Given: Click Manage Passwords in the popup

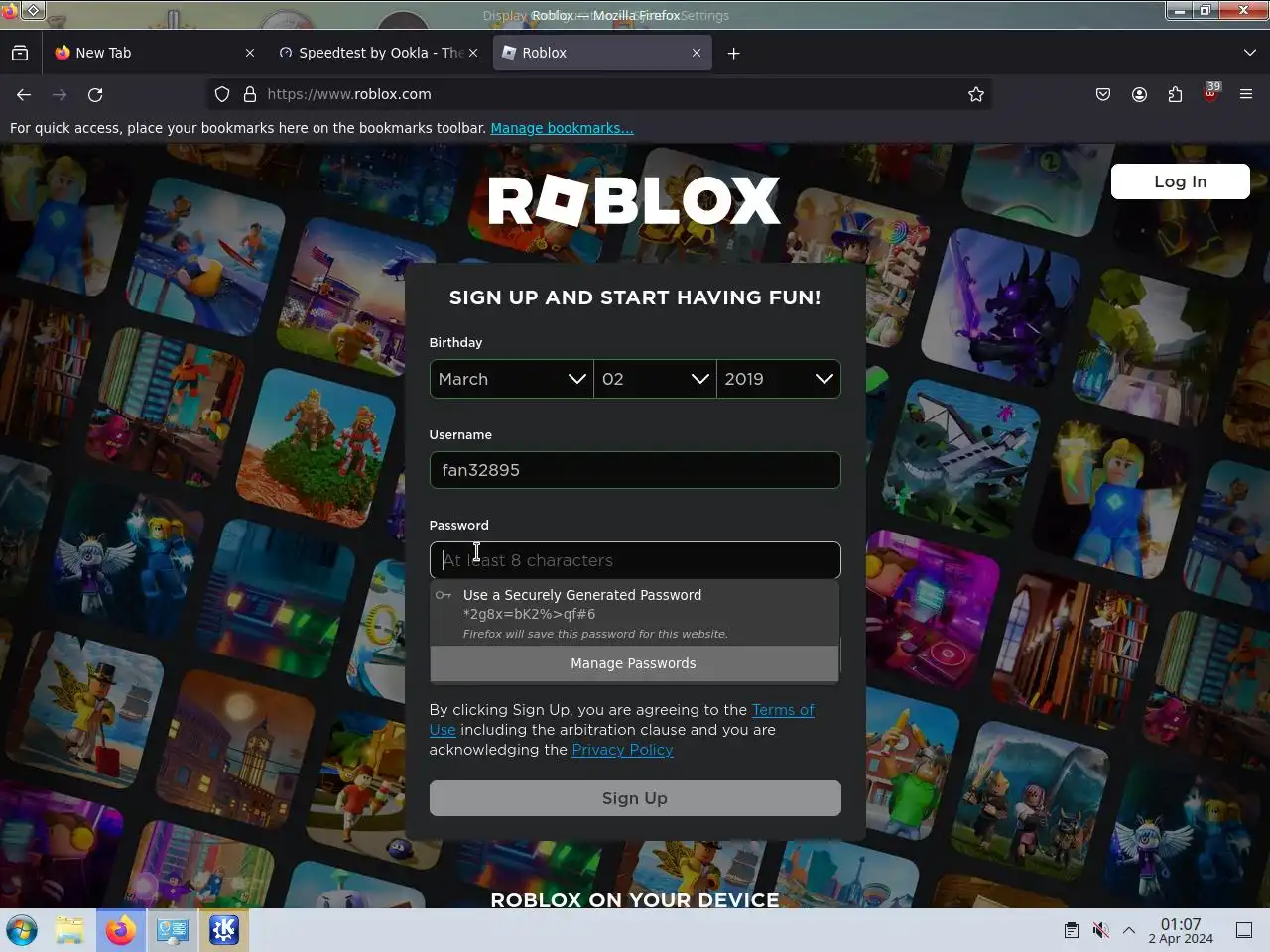Looking at the screenshot, I should pyautogui.click(x=634, y=663).
